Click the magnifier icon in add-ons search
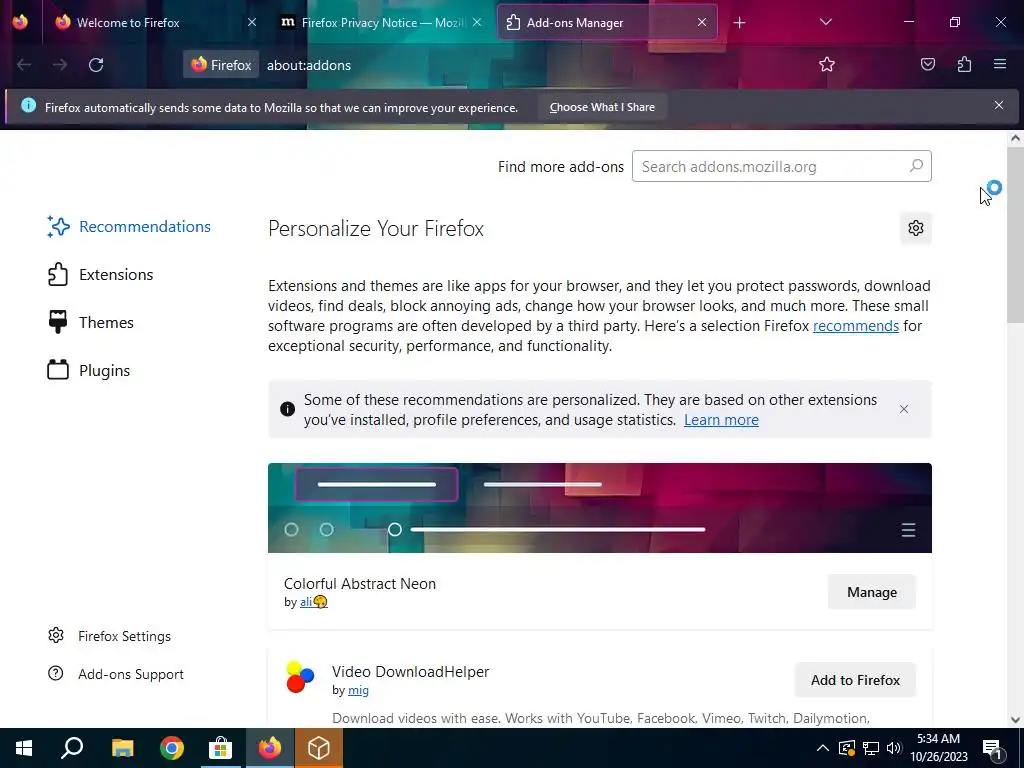Screen dimensions: 1024x768 pyautogui.click(x=916, y=166)
